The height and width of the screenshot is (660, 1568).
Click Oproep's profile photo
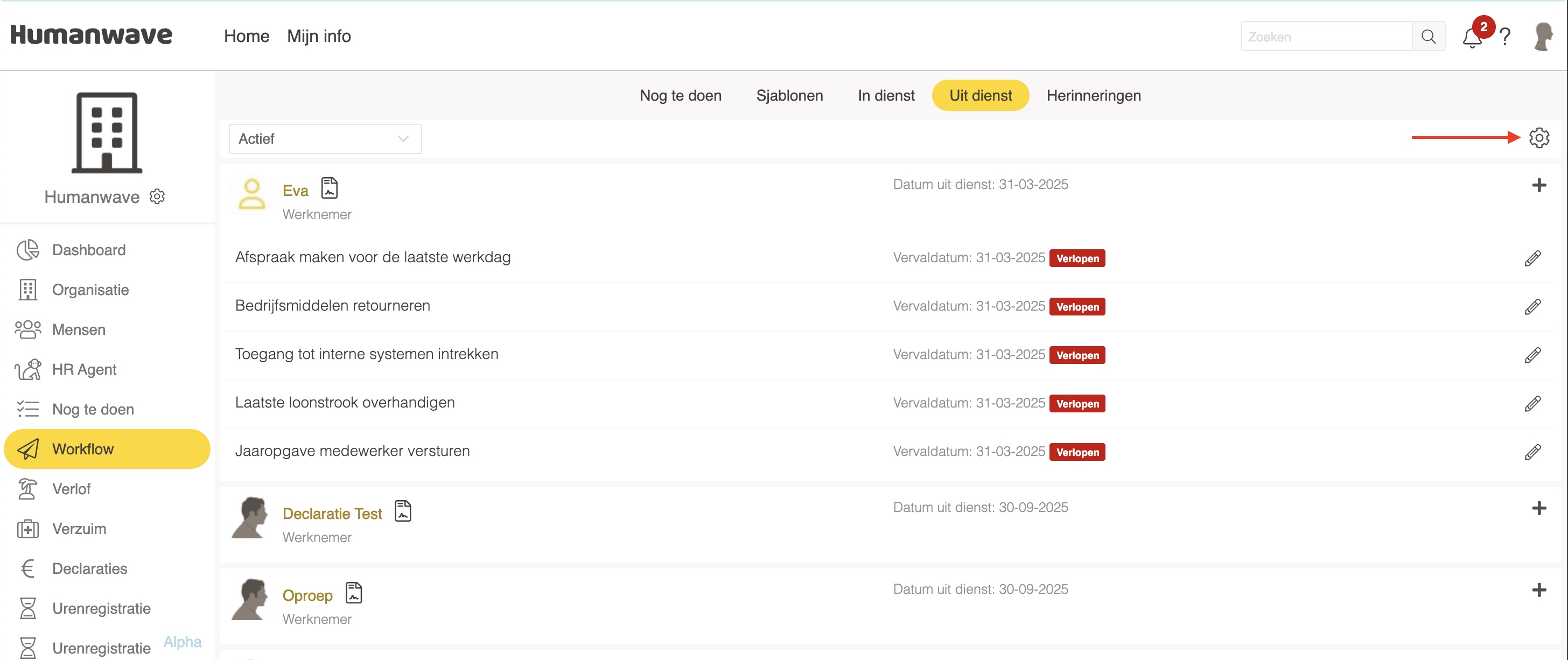(x=250, y=599)
